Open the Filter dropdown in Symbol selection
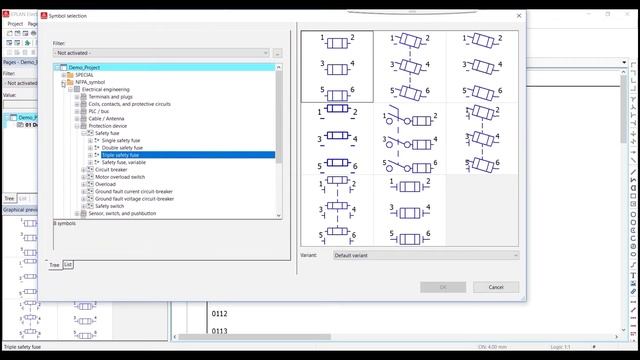 click(161, 53)
